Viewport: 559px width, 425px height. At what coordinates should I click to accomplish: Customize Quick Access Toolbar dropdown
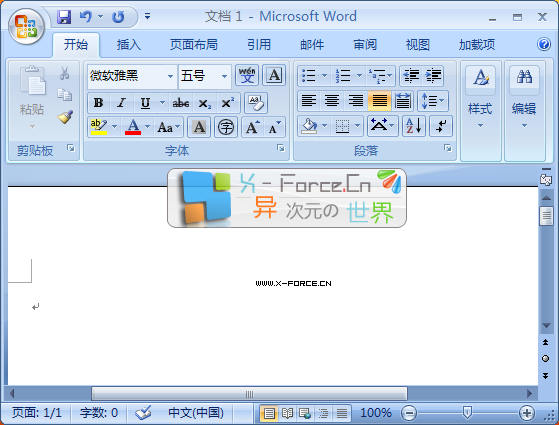(147, 16)
